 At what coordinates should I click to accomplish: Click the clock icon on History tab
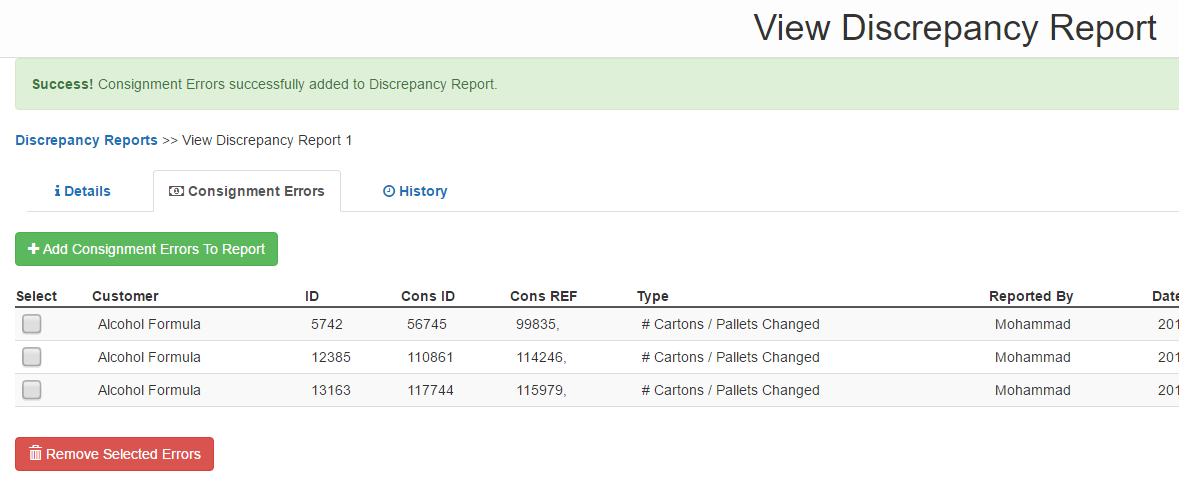coord(389,191)
